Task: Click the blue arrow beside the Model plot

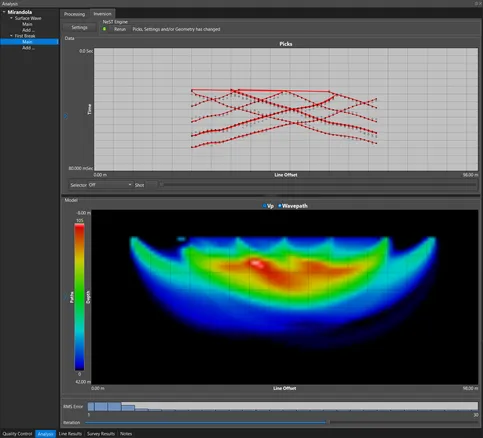Action: click(65, 297)
